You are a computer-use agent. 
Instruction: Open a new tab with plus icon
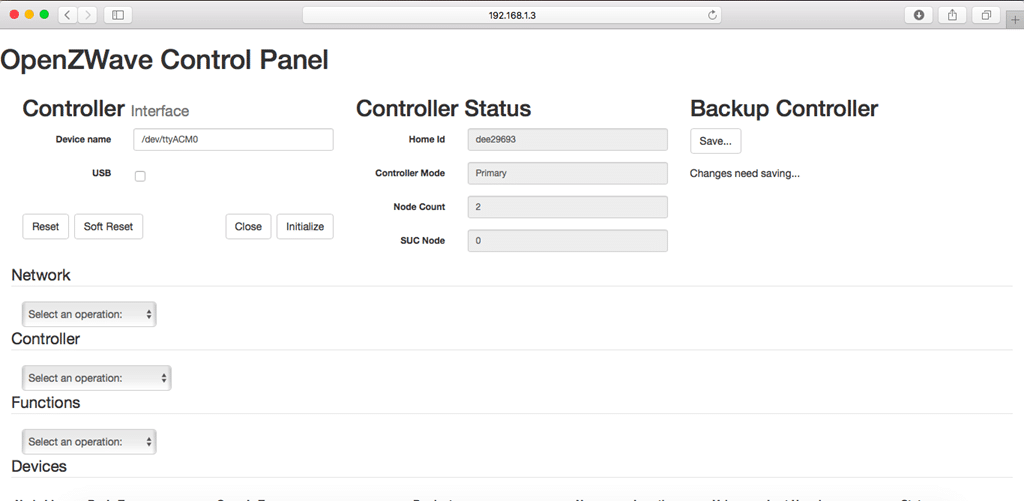(x=1015, y=20)
